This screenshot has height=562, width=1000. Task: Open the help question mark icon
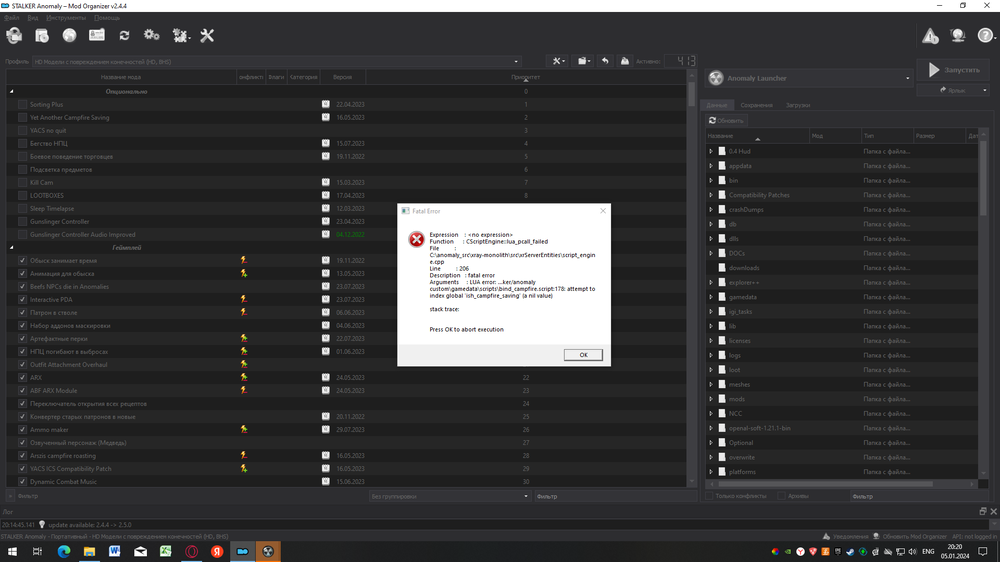985,36
